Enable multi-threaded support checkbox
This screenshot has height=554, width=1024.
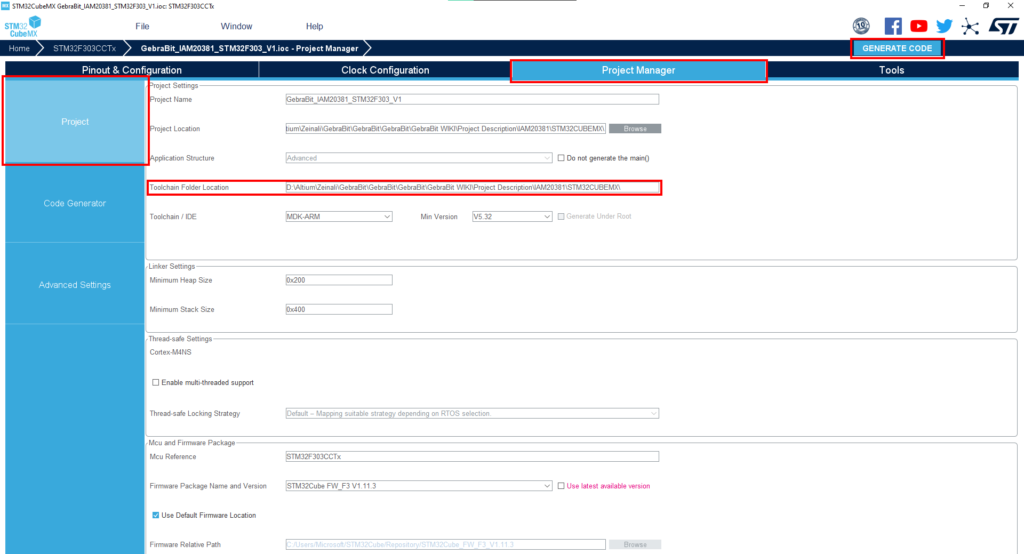tap(155, 383)
